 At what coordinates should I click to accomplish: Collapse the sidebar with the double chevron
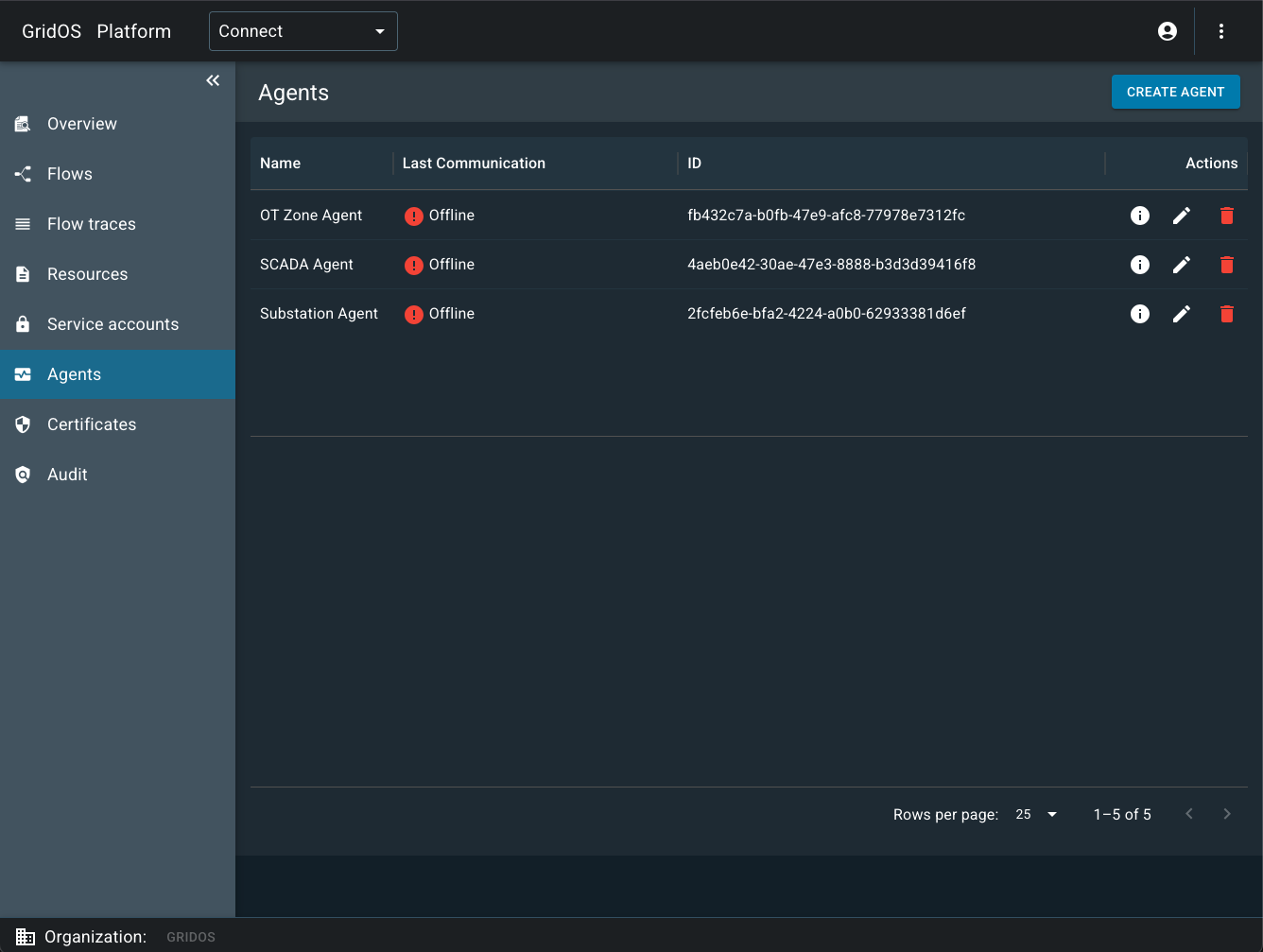coord(213,80)
